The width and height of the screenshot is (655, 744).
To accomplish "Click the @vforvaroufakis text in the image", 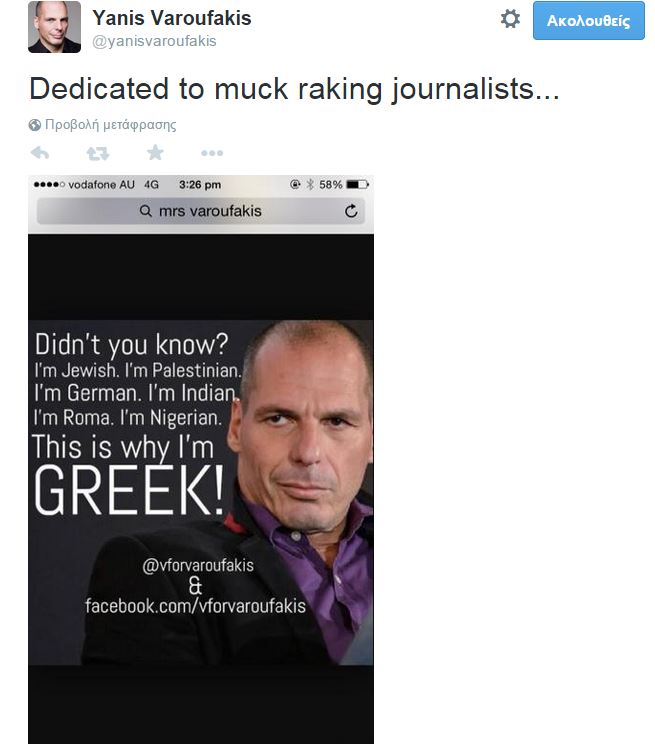I will [x=198, y=565].
